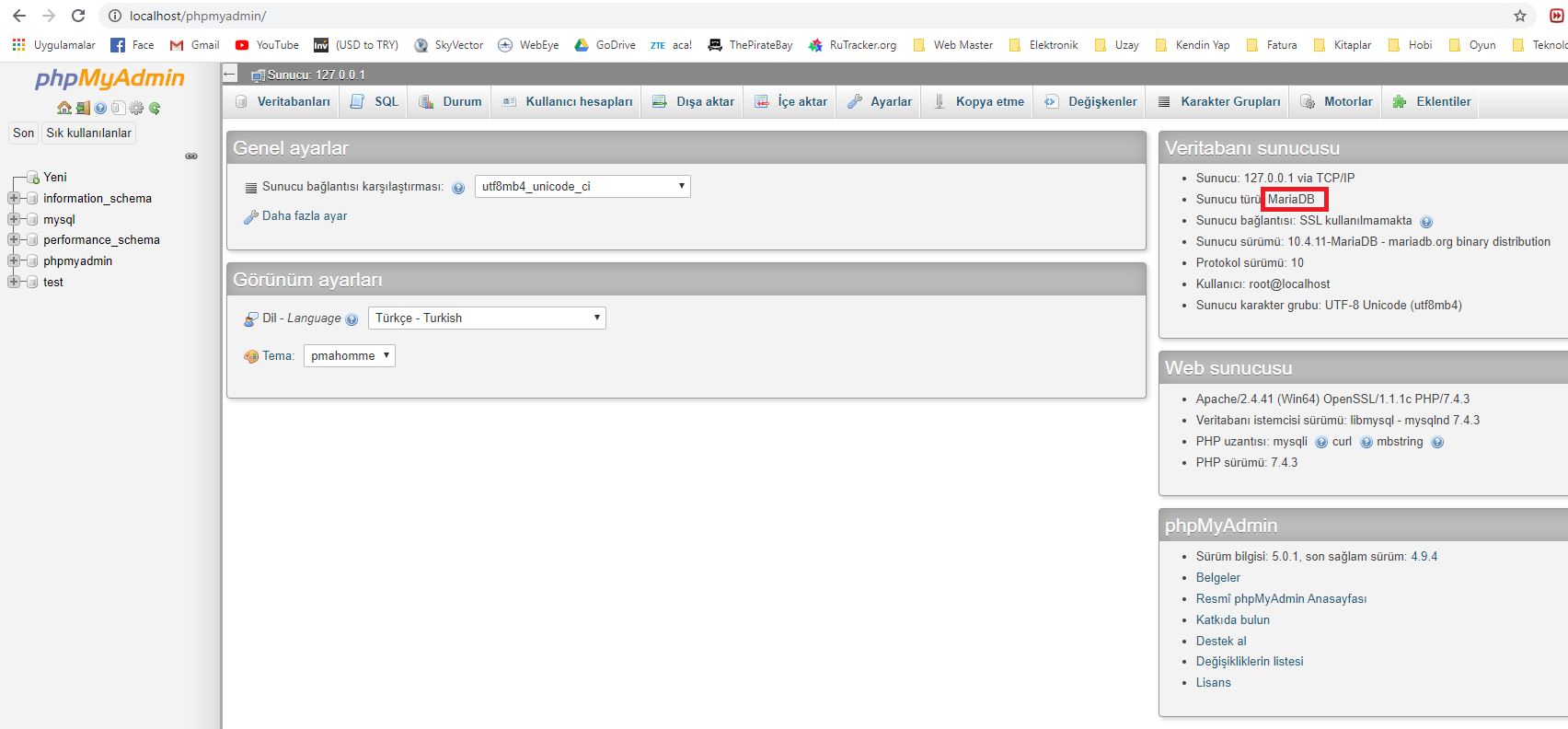Open Resmî phpMyAdmin Anasayfası link
This screenshot has height=729, width=1568.
click(x=1281, y=599)
